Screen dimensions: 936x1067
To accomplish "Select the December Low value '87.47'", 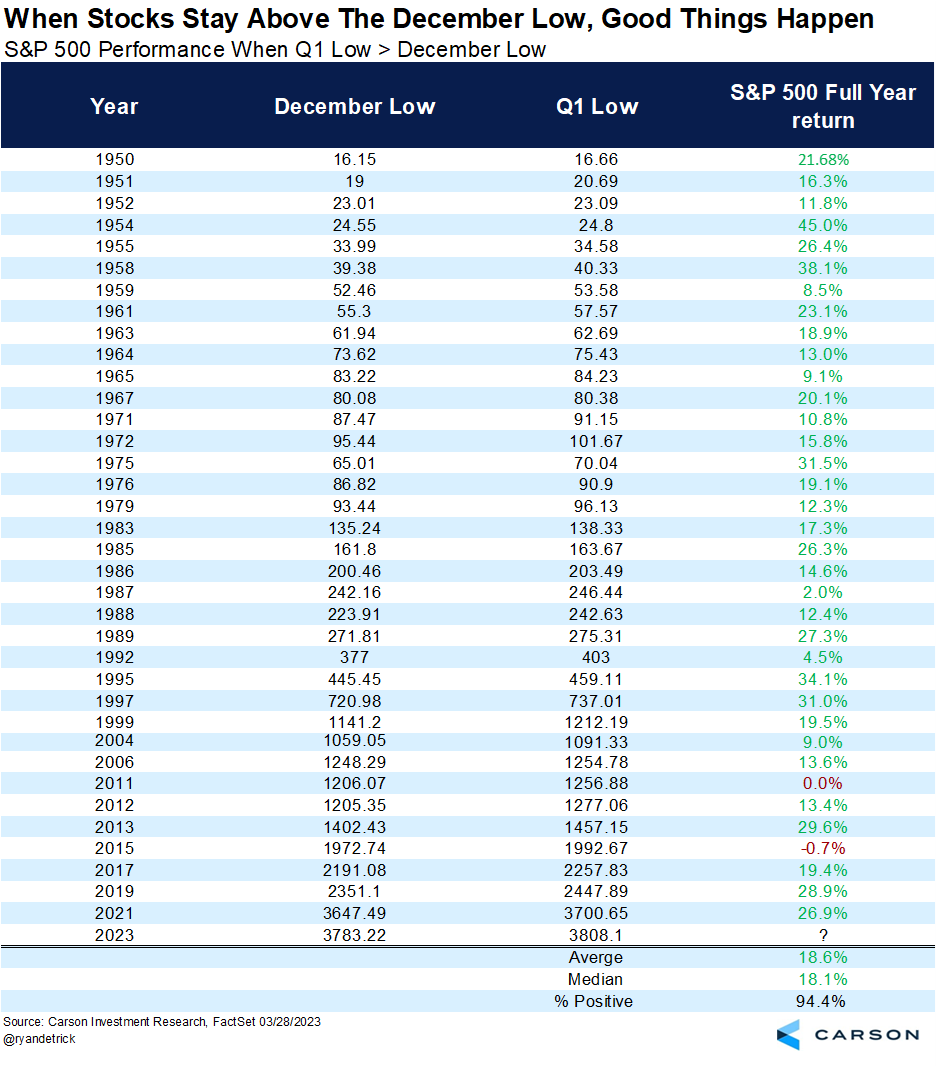I will click(x=355, y=419).
